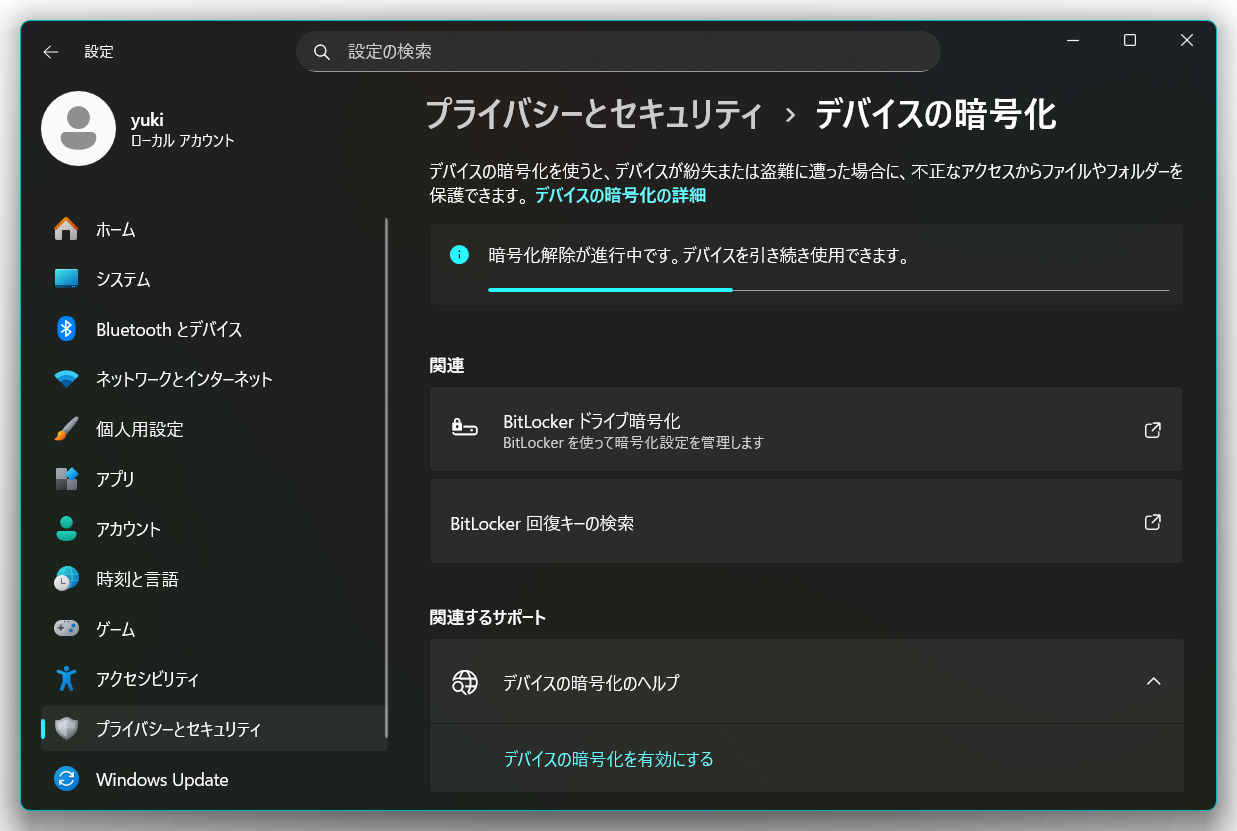The image size is (1237, 831).
Task: Click the 個人用設定 paintbrush icon
Action: click(66, 429)
